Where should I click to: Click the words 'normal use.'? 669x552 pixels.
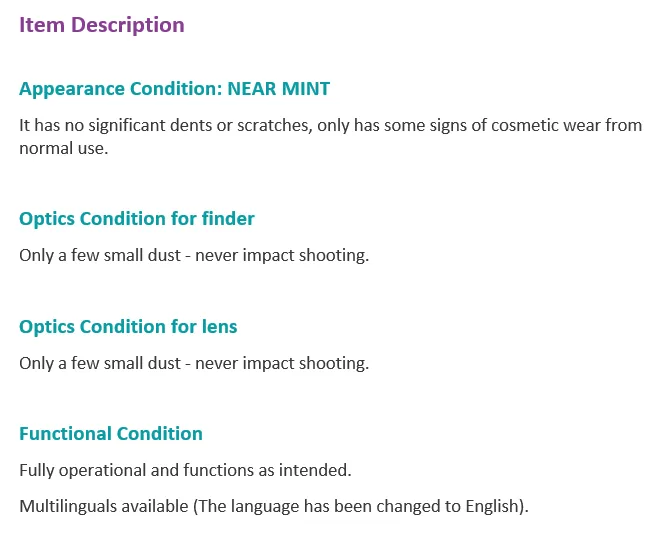point(64,148)
